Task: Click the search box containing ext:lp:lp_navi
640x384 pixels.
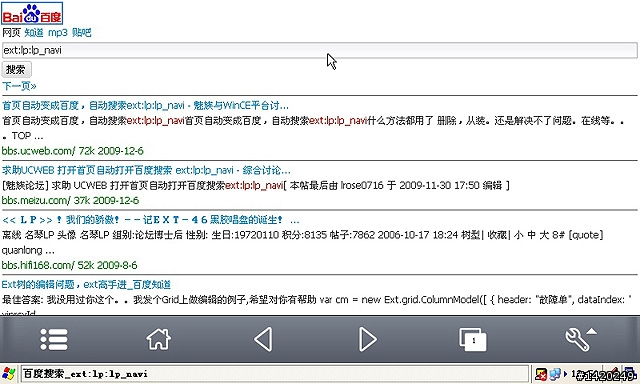Action: (320, 50)
